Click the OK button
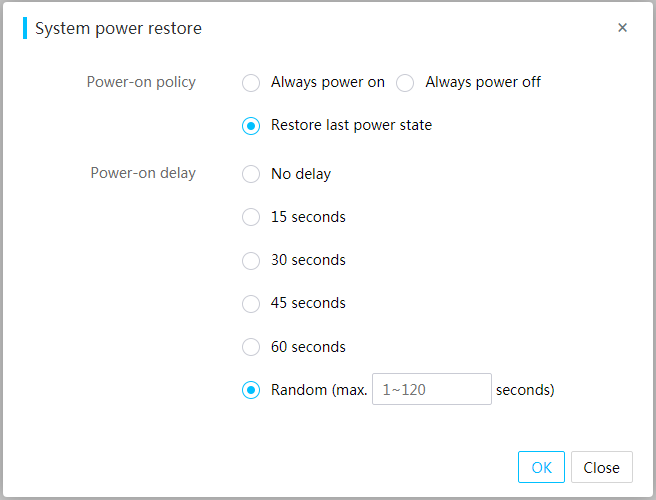 click(541, 467)
